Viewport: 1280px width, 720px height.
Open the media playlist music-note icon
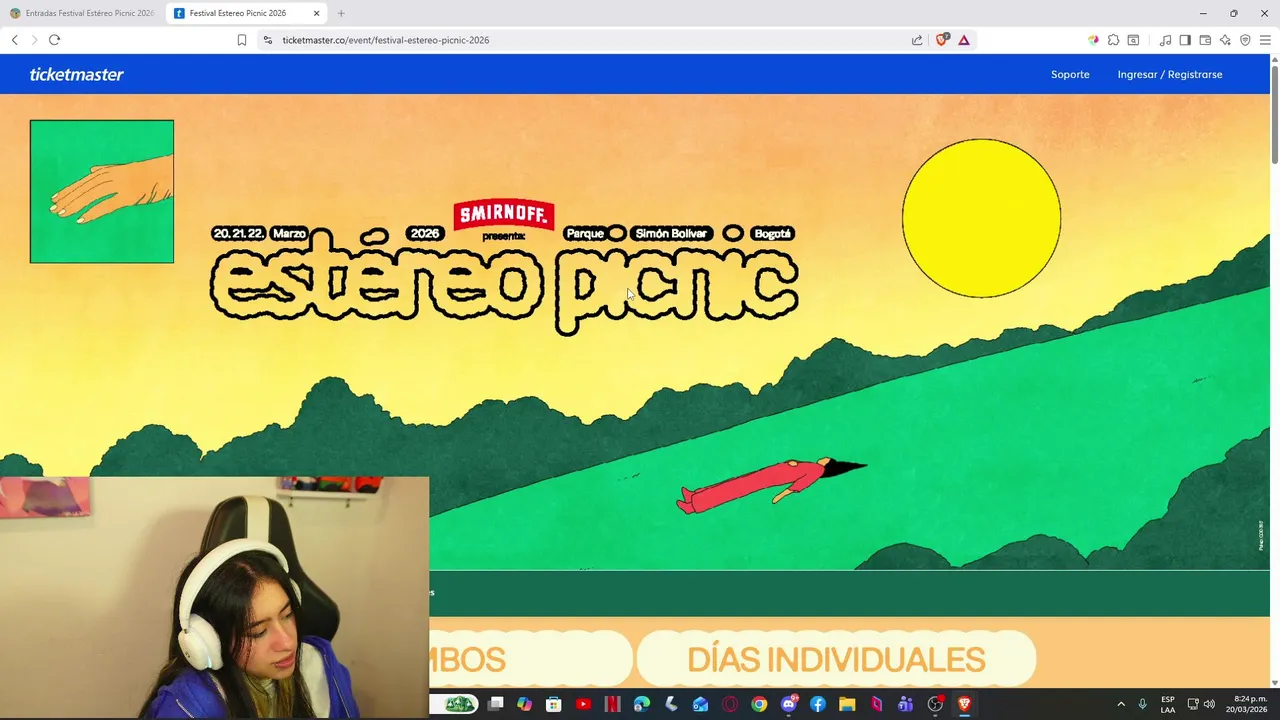[1165, 40]
